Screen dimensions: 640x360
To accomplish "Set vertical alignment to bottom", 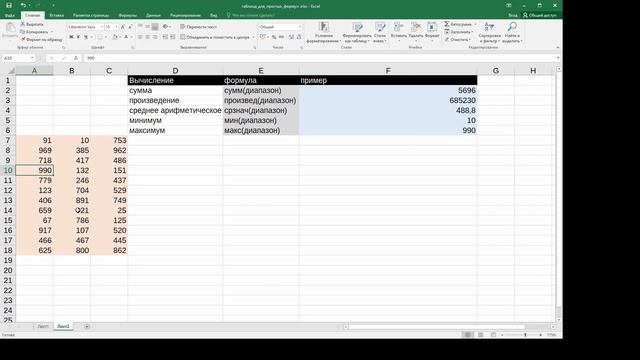I will click(x=155, y=27).
